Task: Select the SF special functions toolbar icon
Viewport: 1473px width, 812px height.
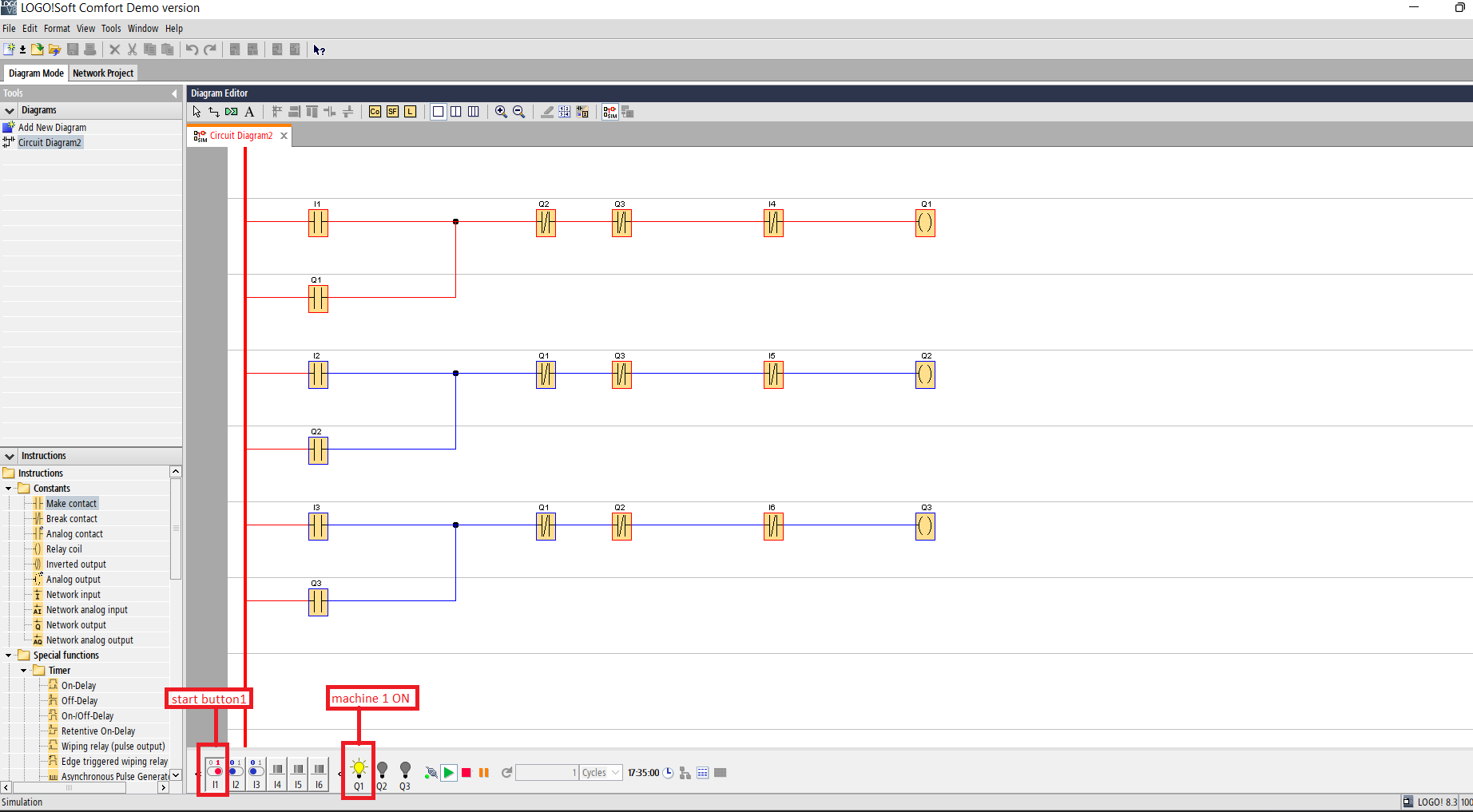Action: 392,111
